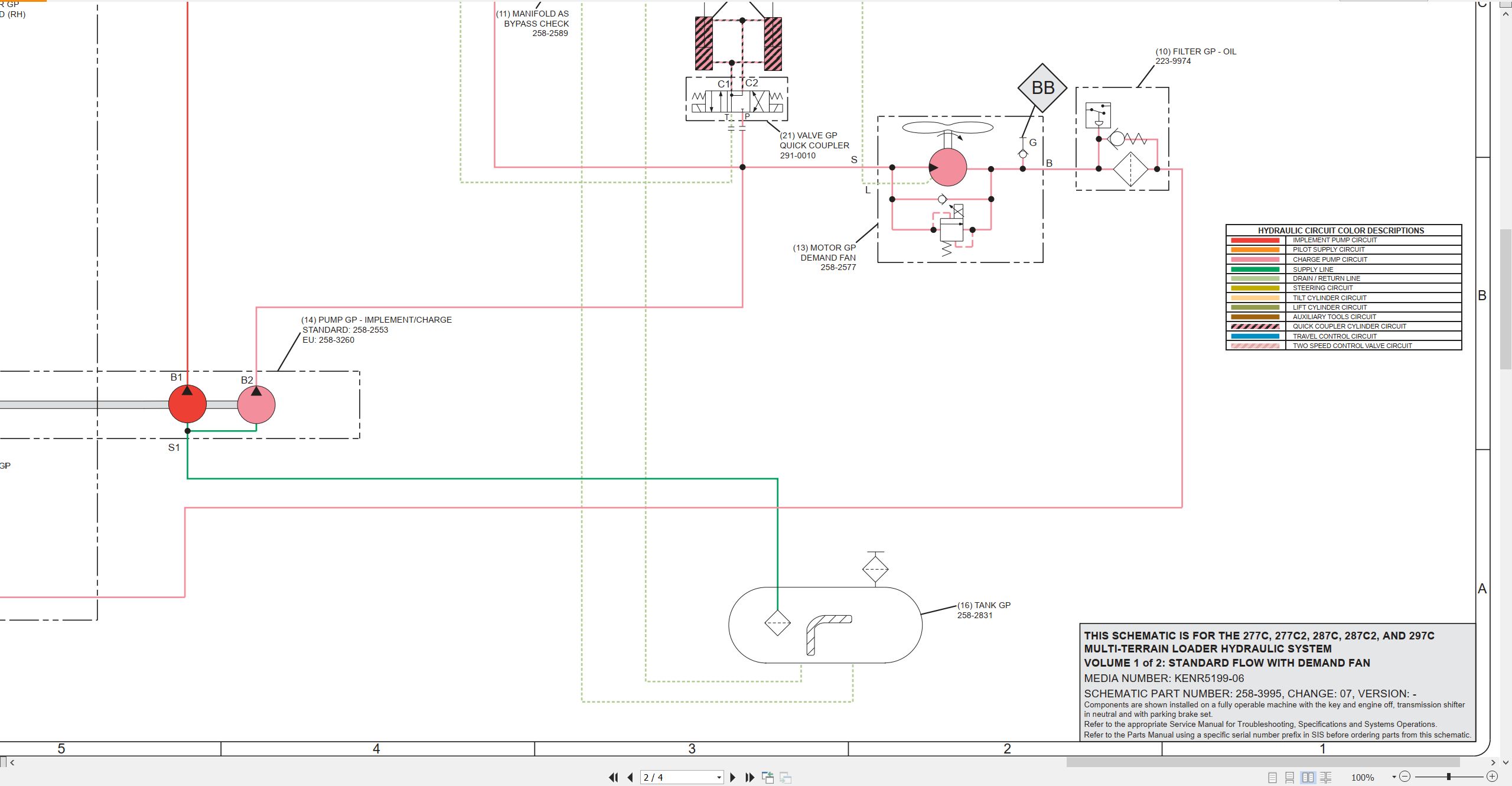The height and width of the screenshot is (786, 1512).
Task: Click the zoom slider handle
Action: tap(1449, 777)
